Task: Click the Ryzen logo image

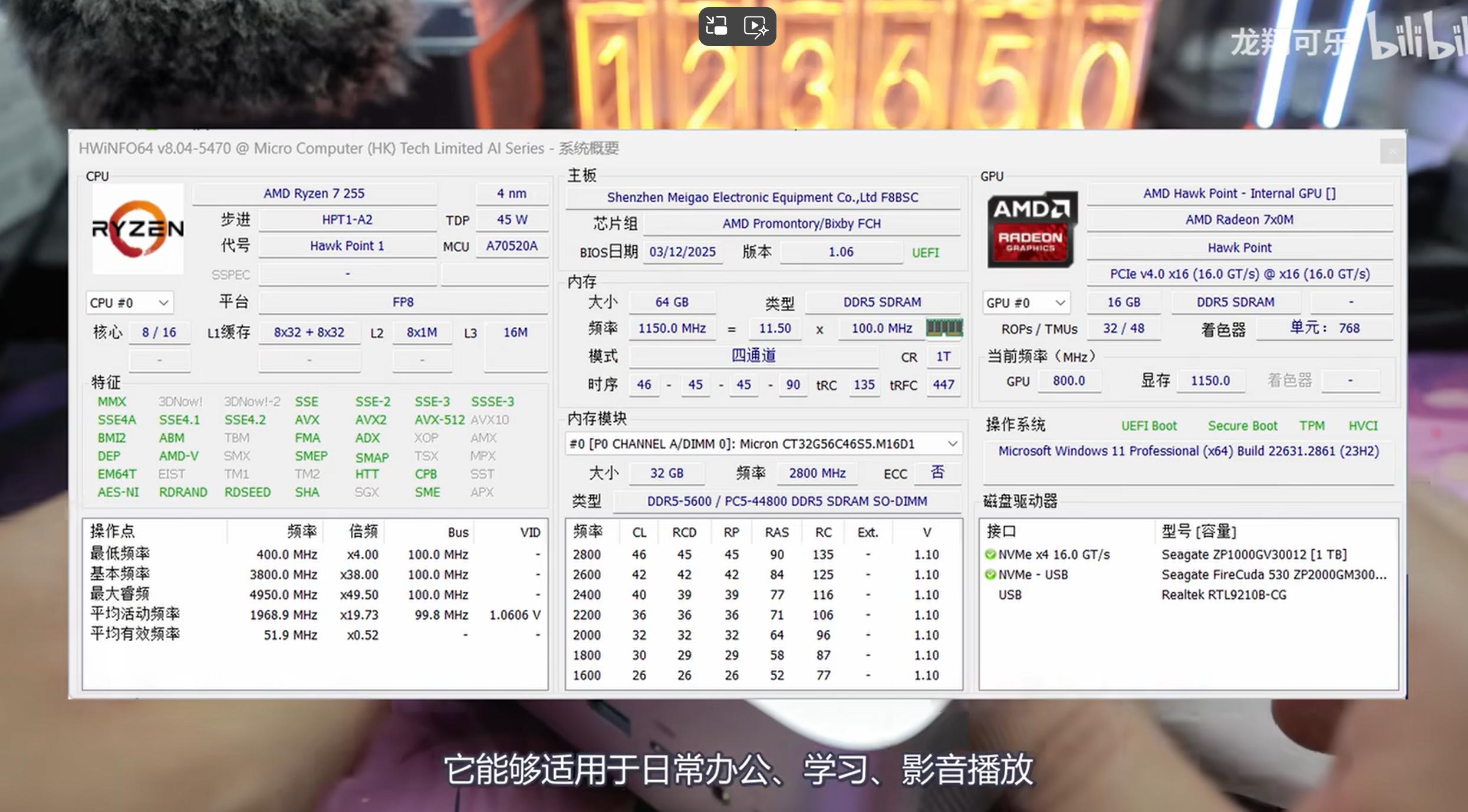Action: coord(138,229)
